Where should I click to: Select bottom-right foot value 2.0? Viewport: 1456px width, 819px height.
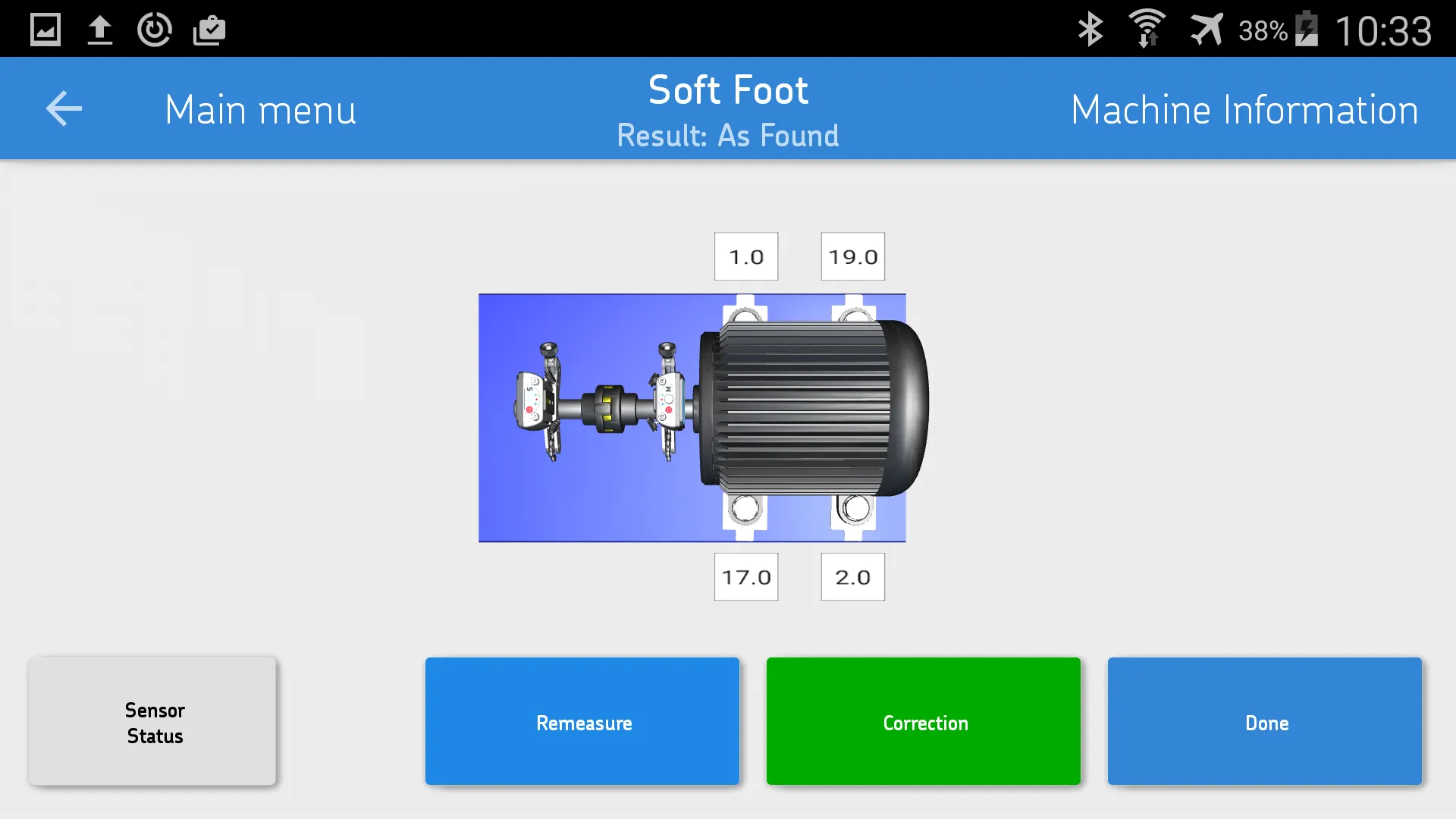point(852,577)
